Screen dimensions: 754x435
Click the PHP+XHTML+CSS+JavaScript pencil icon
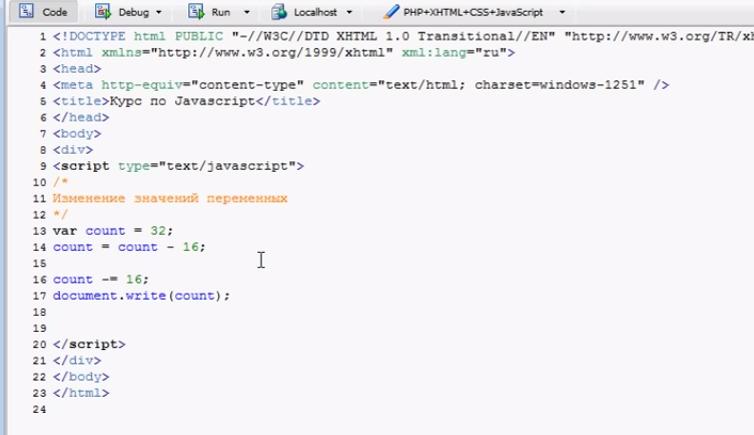coord(391,12)
